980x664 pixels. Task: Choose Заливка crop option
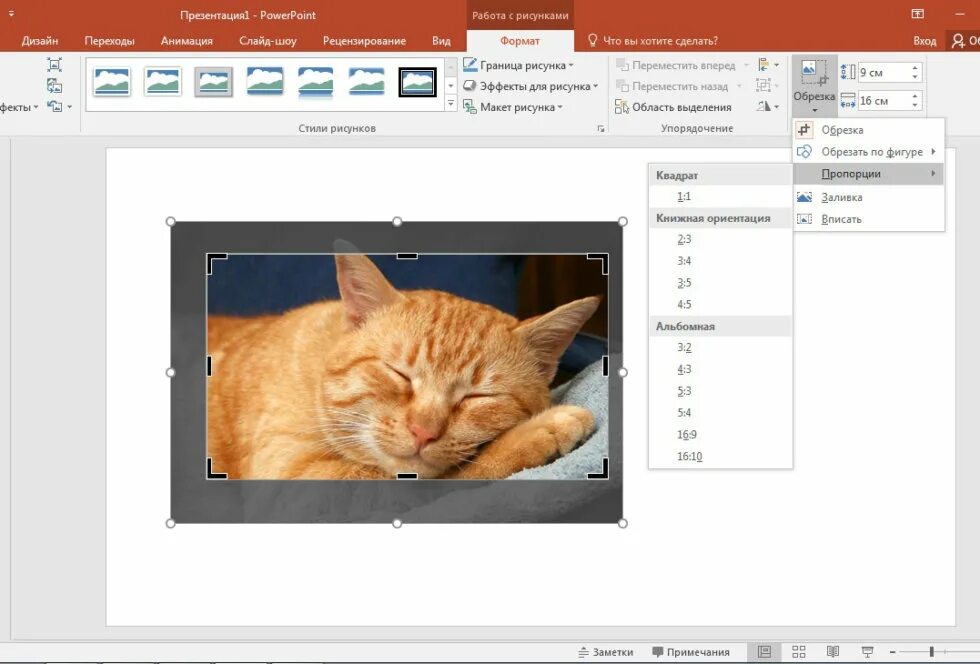[x=868, y=197]
